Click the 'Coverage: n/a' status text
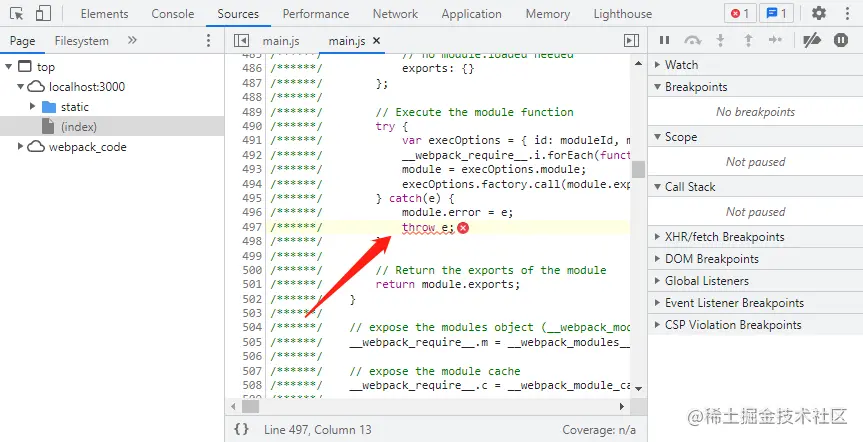The height and width of the screenshot is (442, 863). [599, 429]
